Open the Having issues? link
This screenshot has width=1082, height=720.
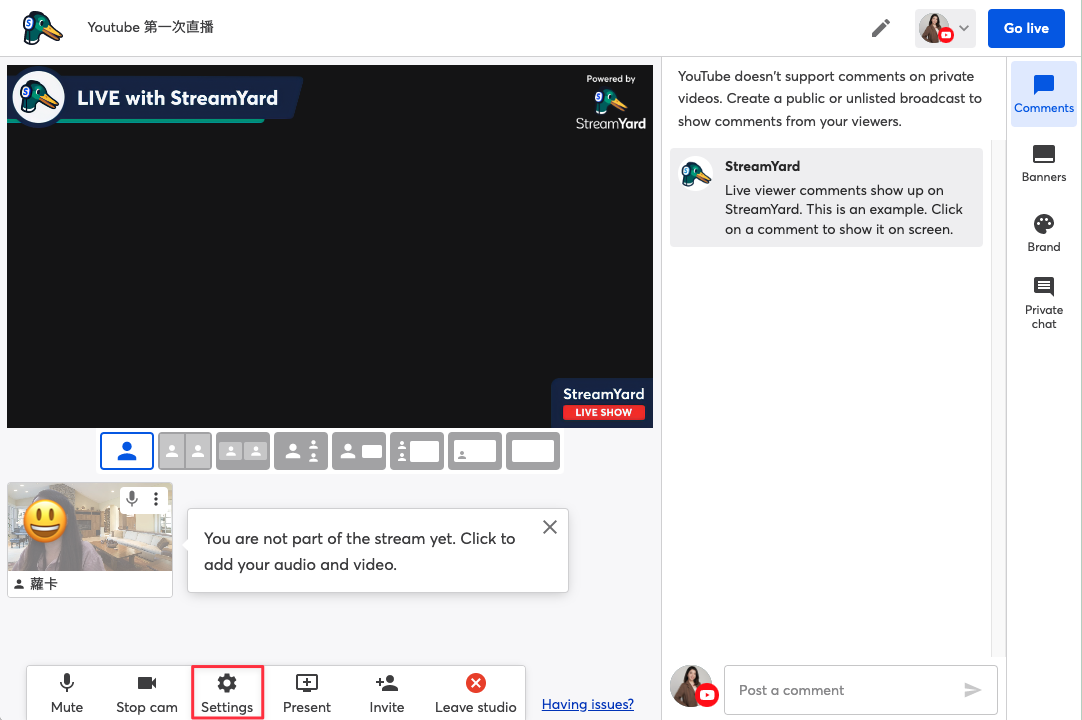(x=588, y=704)
